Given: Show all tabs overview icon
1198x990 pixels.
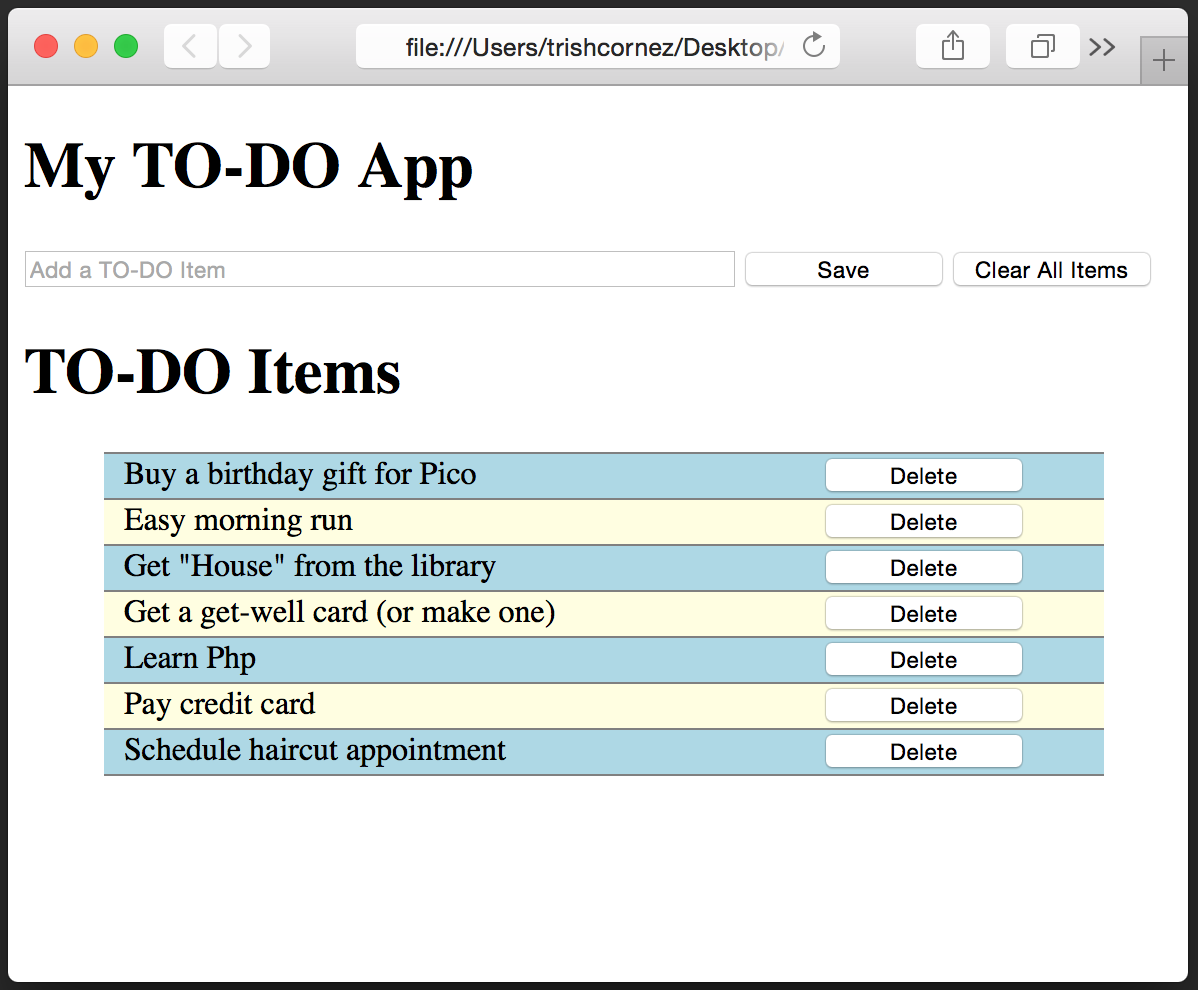Looking at the screenshot, I should [1042, 46].
